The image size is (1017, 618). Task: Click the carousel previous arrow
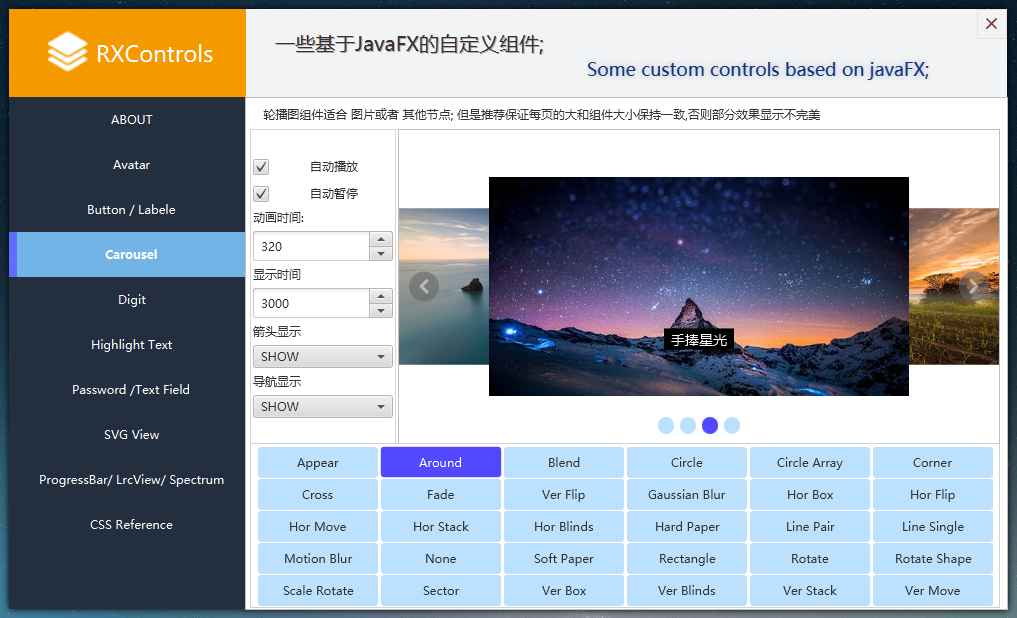(x=424, y=287)
